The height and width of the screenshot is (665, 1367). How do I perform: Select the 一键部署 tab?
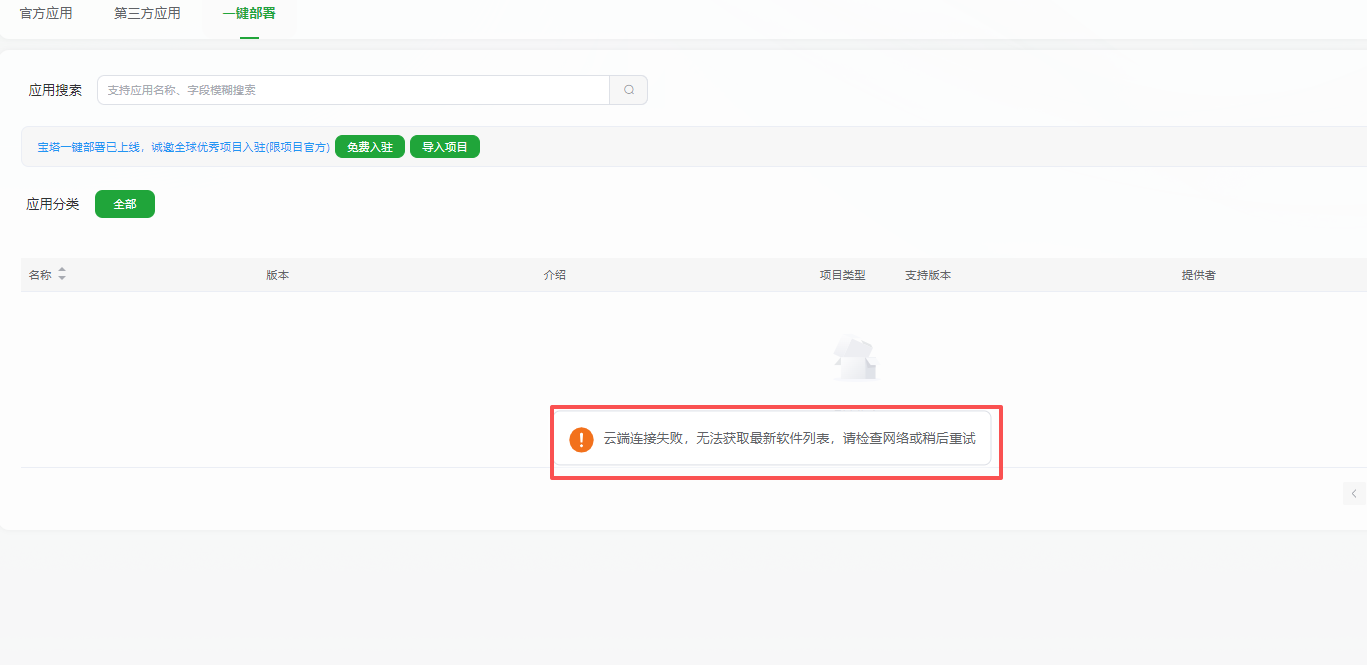click(248, 13)
